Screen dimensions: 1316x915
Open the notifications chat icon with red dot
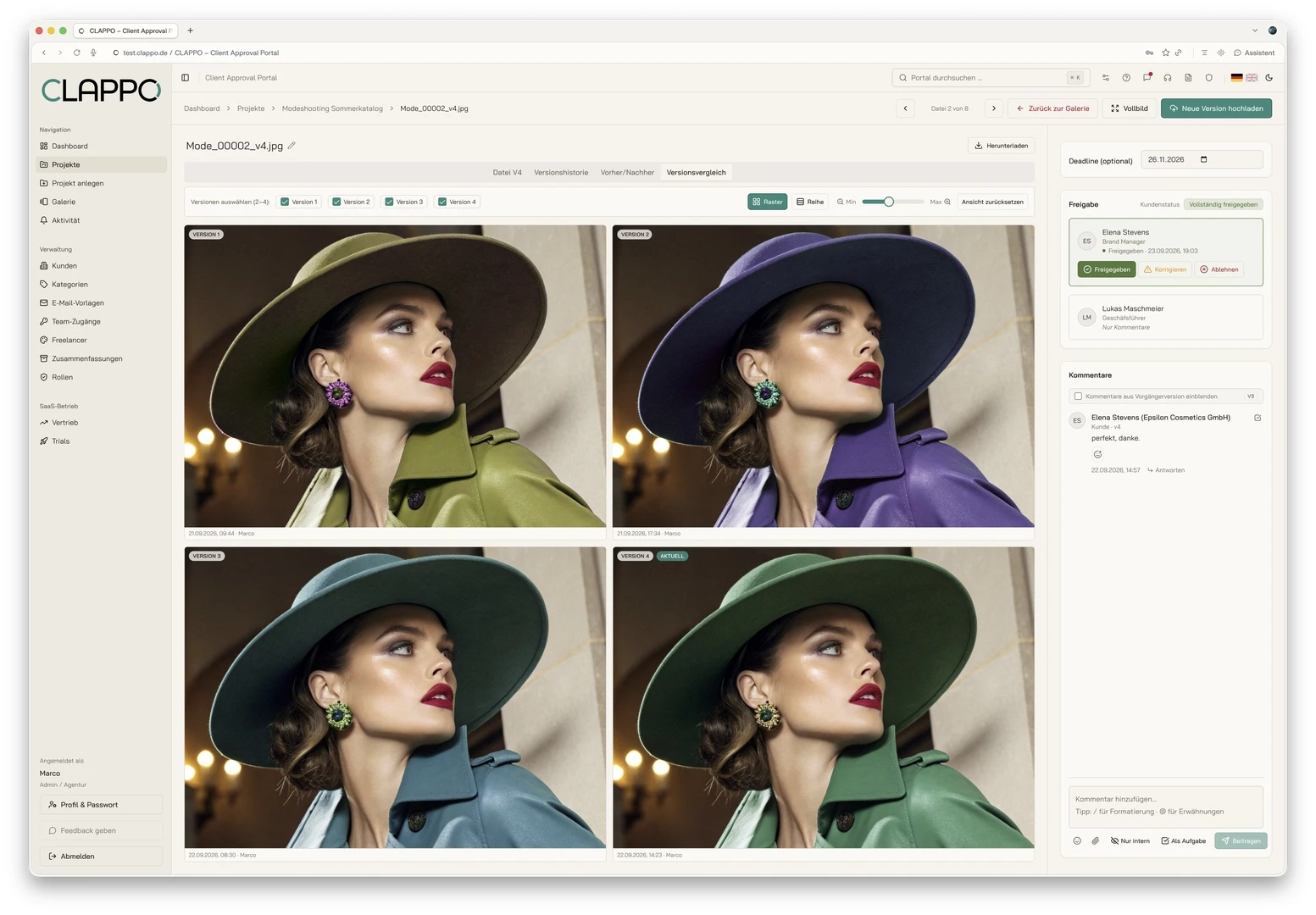tap(1147, 78)
